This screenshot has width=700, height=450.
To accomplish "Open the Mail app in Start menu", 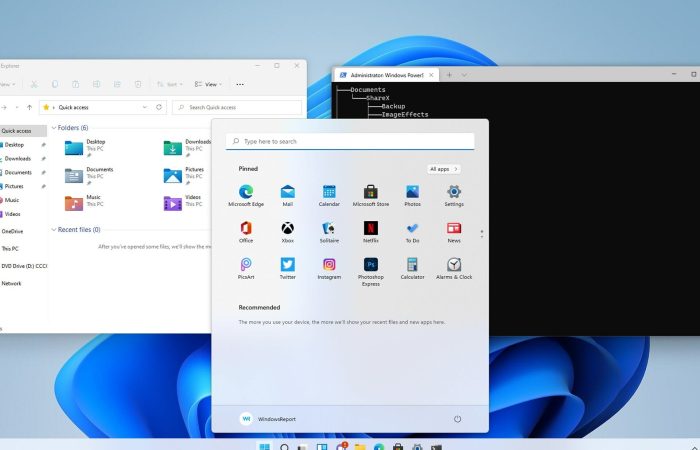I will pyautogui.click(x=288, y=196).
